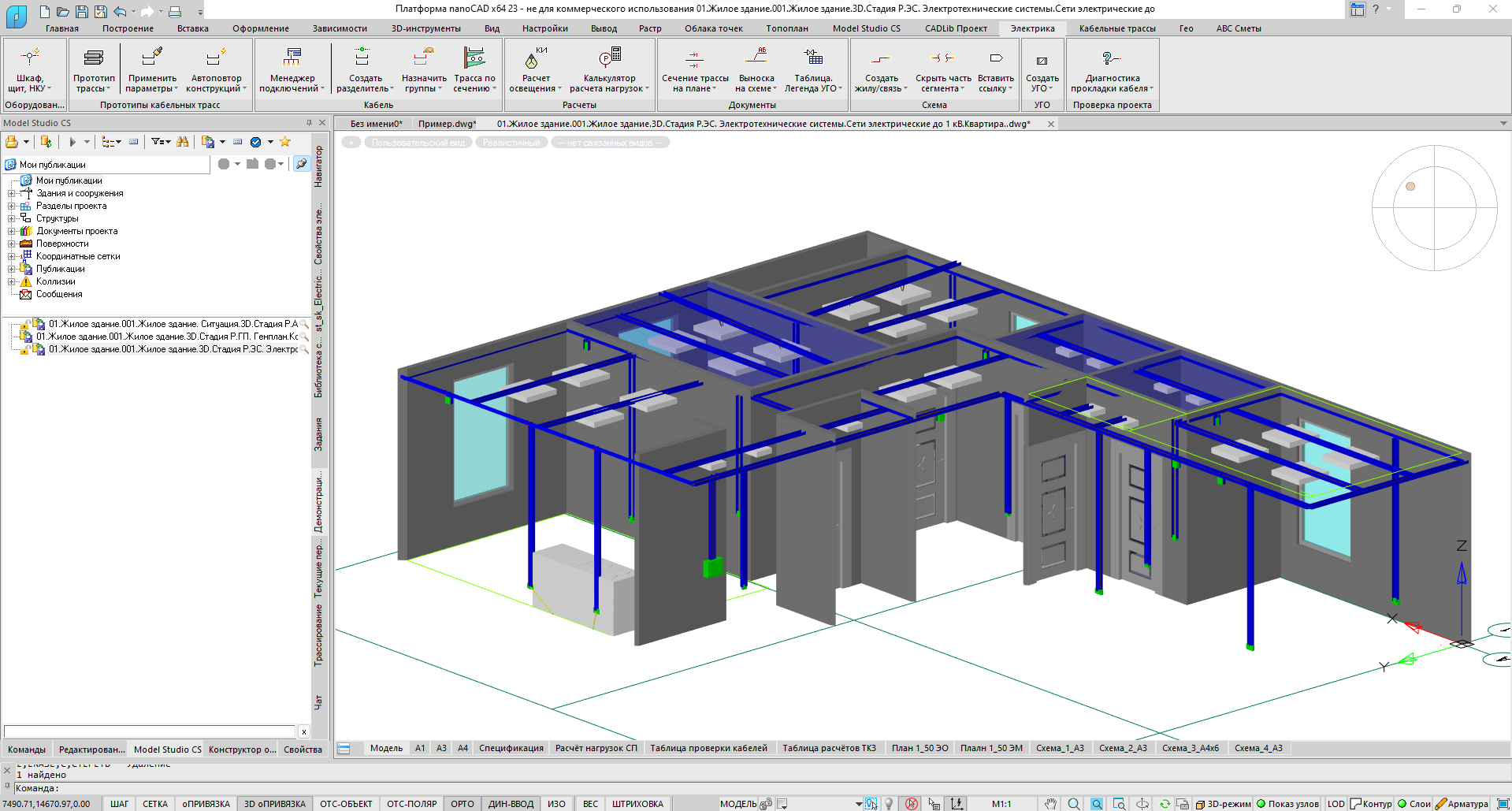The height and width of the screenshot is (811, 1512).
Task: Toggle 3D оПРИВЯЗКА snap mode
Action: tap(274, 804)
